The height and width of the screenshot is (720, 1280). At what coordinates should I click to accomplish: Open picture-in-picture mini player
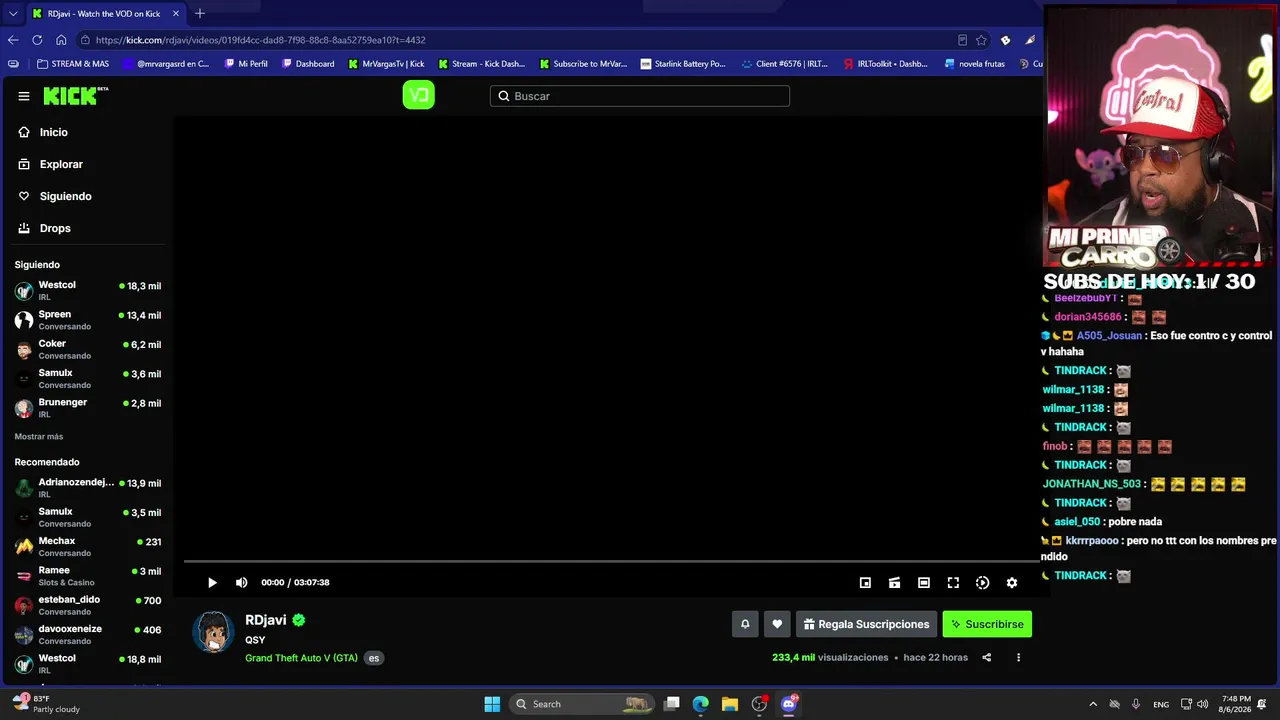(865, 583)
